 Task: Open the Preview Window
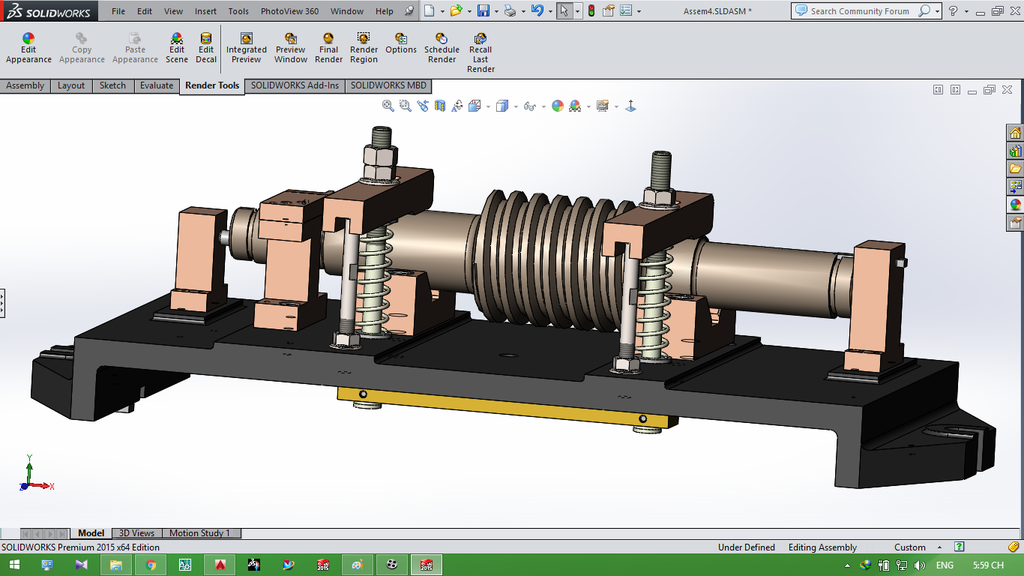pyautogui.click(x=291, y=49)
